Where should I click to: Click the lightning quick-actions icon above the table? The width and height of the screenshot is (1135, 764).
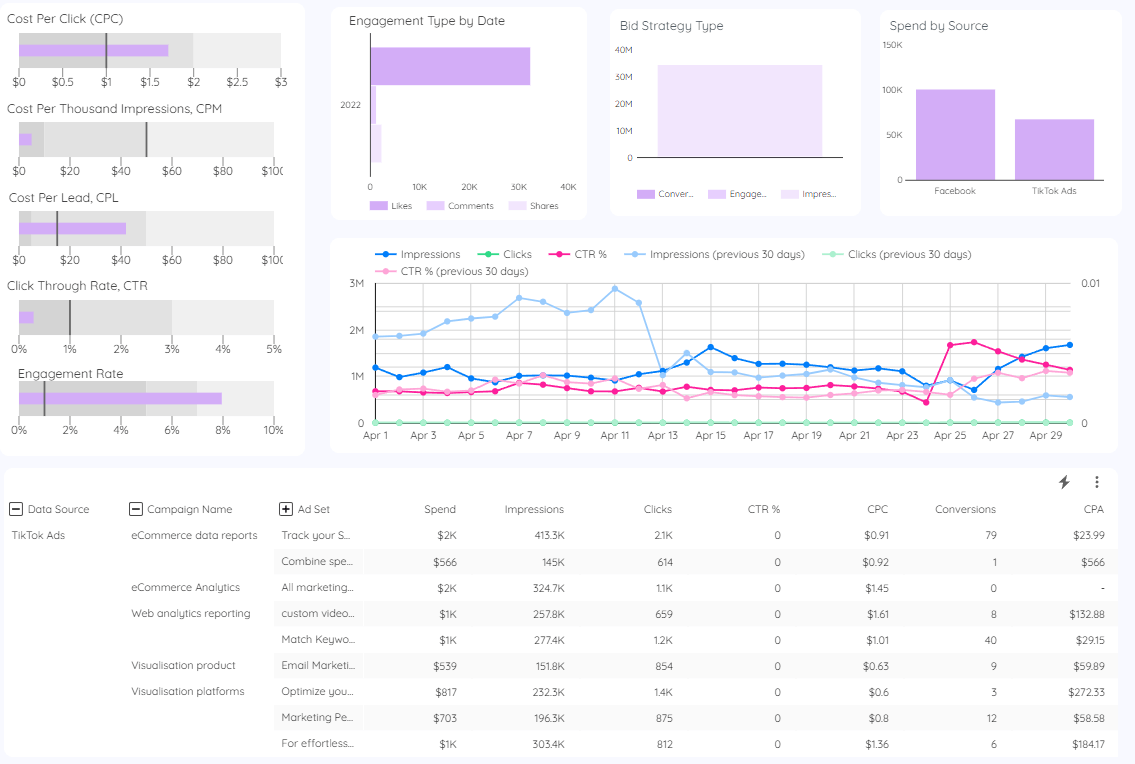[1063, 481]
